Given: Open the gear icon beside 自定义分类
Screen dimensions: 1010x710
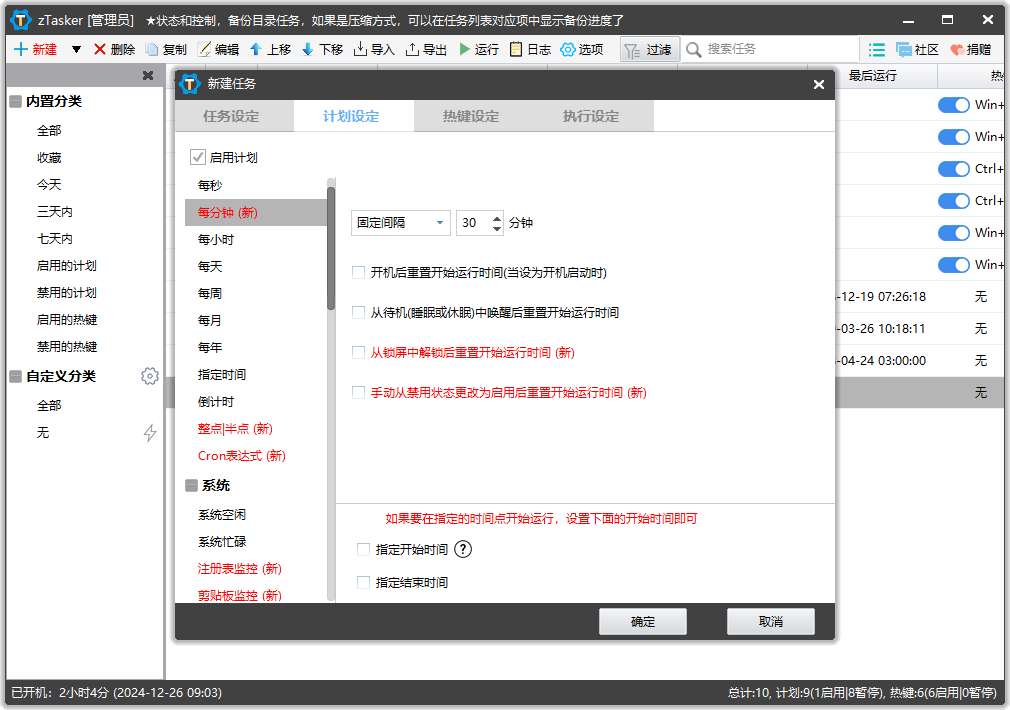Looking at the screenshot, I should coord(150,376).
